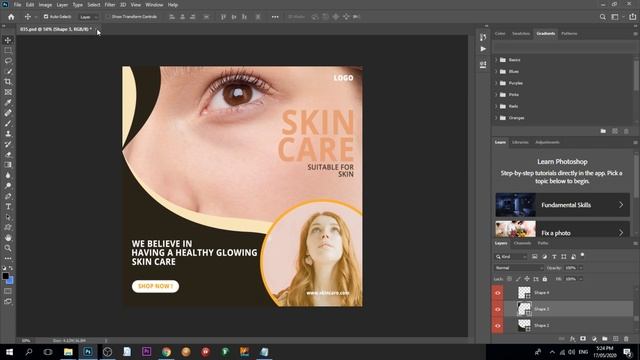Open the Normal blend mode dropdown
The height and width of the screenshot is (360, 640).
tap(519, 268)
